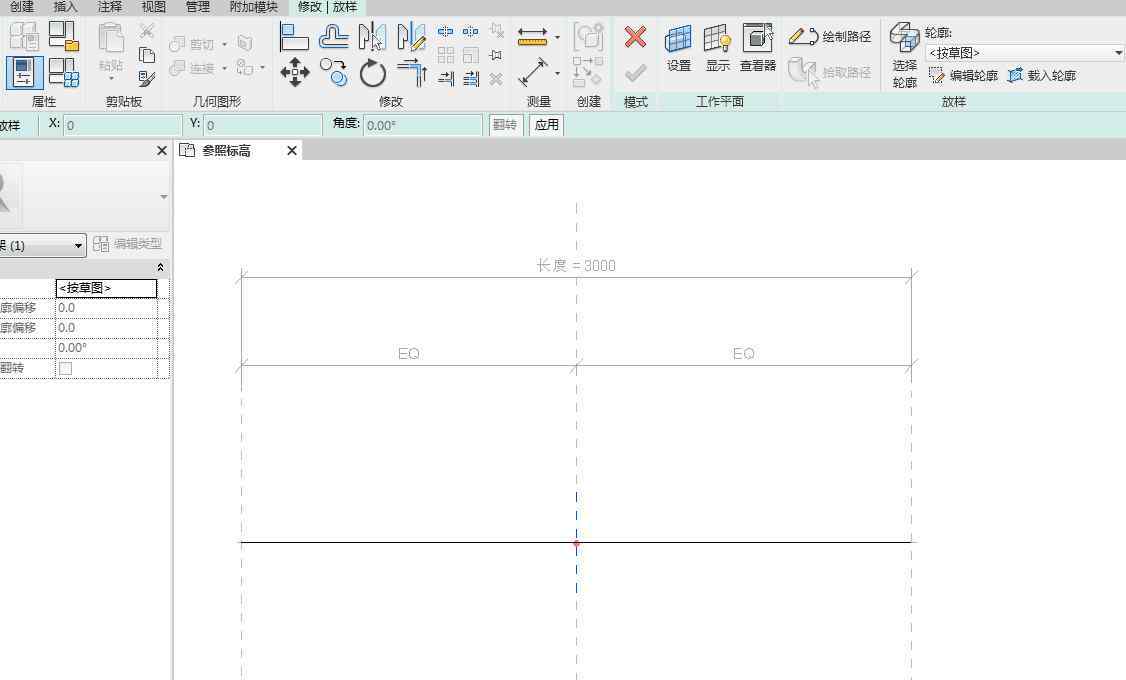Screen dimensions: 1126x680
Task: Select the Offset tool
Action: coord(334,36)
